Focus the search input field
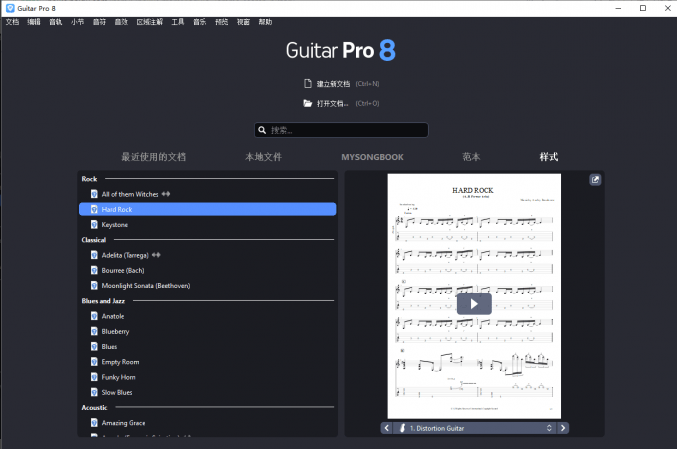This screenshot has height=449, width=677. click(341, 130)
